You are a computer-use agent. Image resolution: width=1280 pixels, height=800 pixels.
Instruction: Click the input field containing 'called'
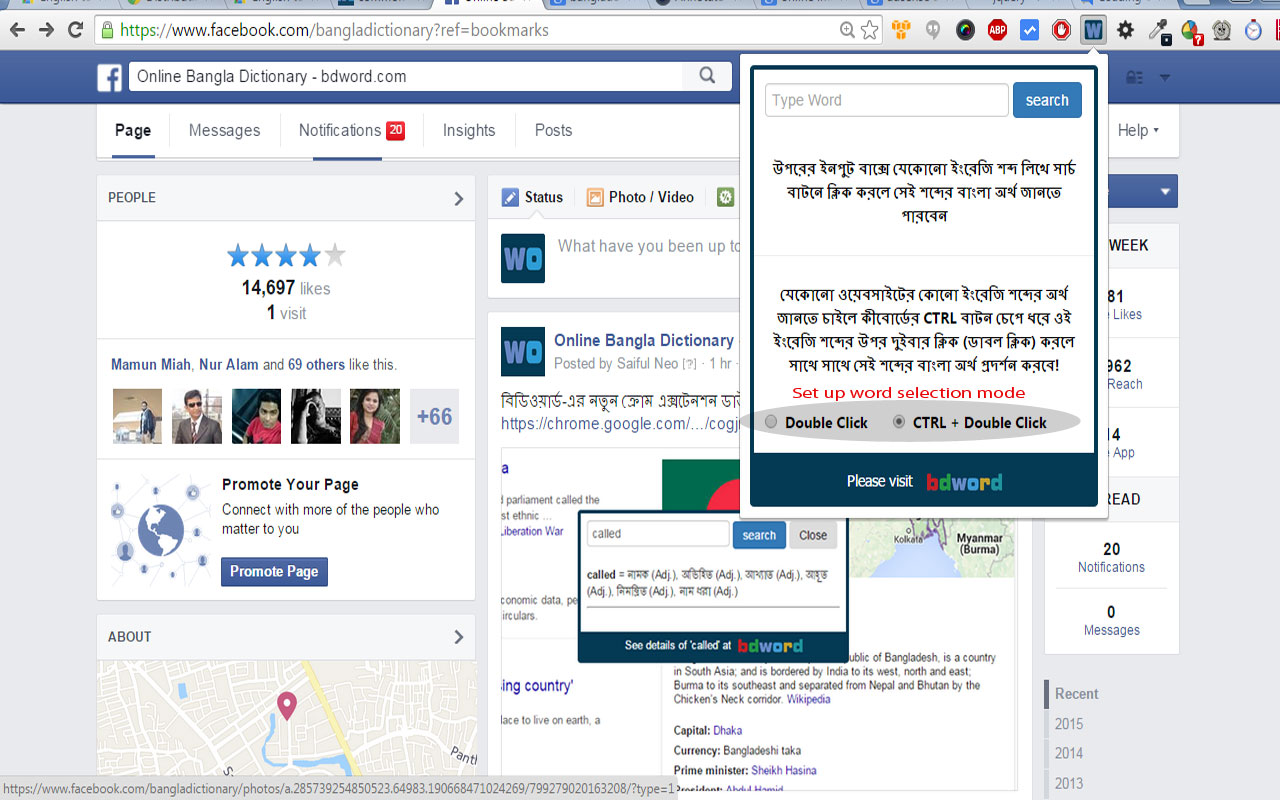tap(658, 534)
